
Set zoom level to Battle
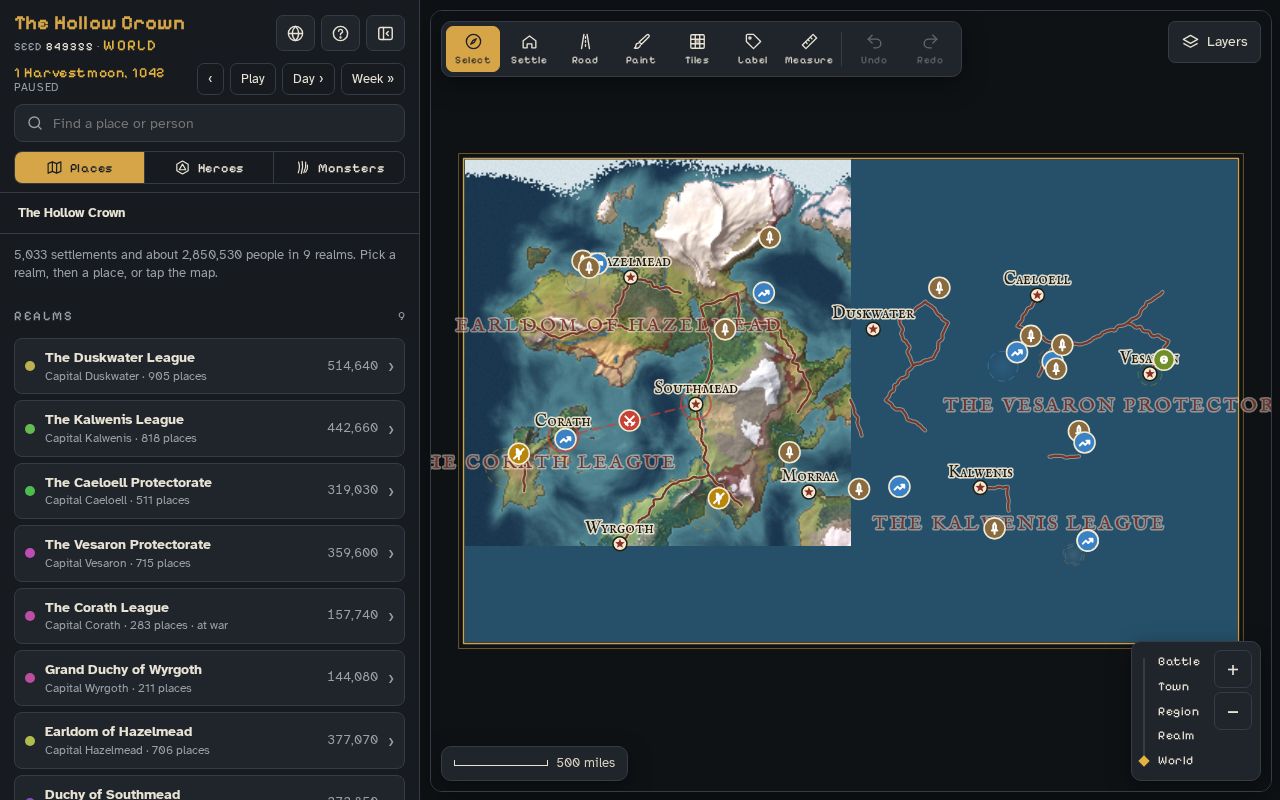click(x=1178, y=661)
